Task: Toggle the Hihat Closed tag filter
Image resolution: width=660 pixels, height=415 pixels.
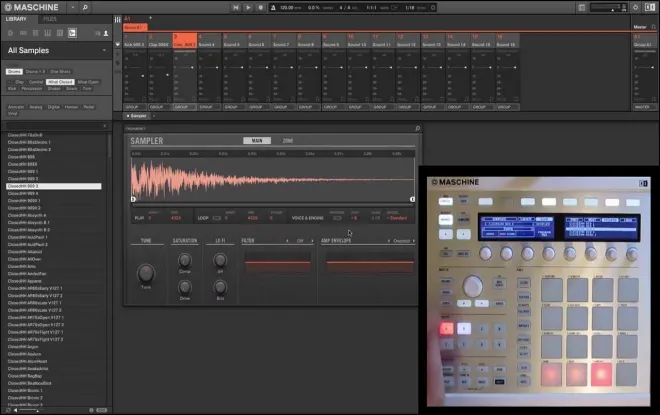Action: (60, 82)
